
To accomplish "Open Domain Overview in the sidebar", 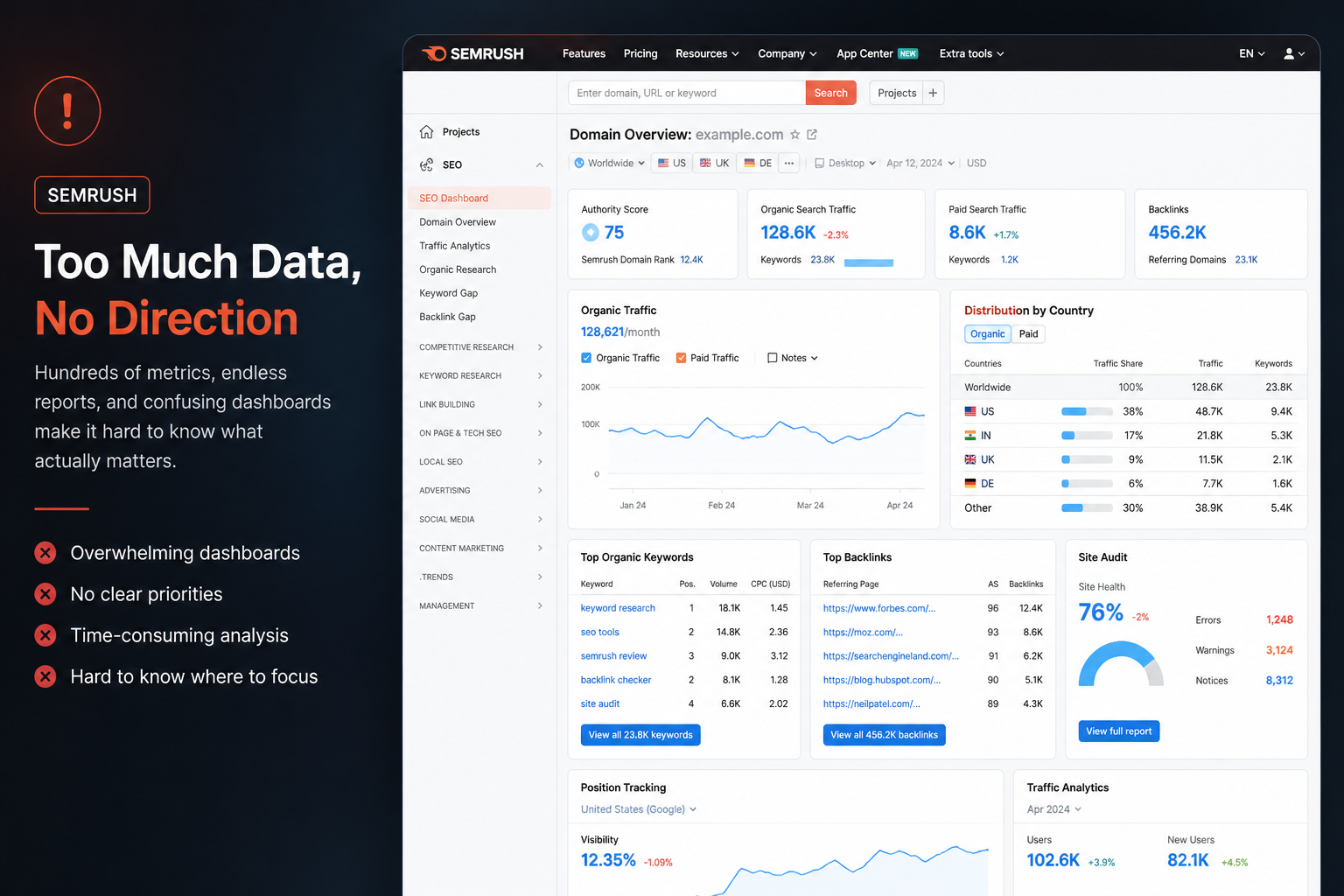I will coord(458,222).
